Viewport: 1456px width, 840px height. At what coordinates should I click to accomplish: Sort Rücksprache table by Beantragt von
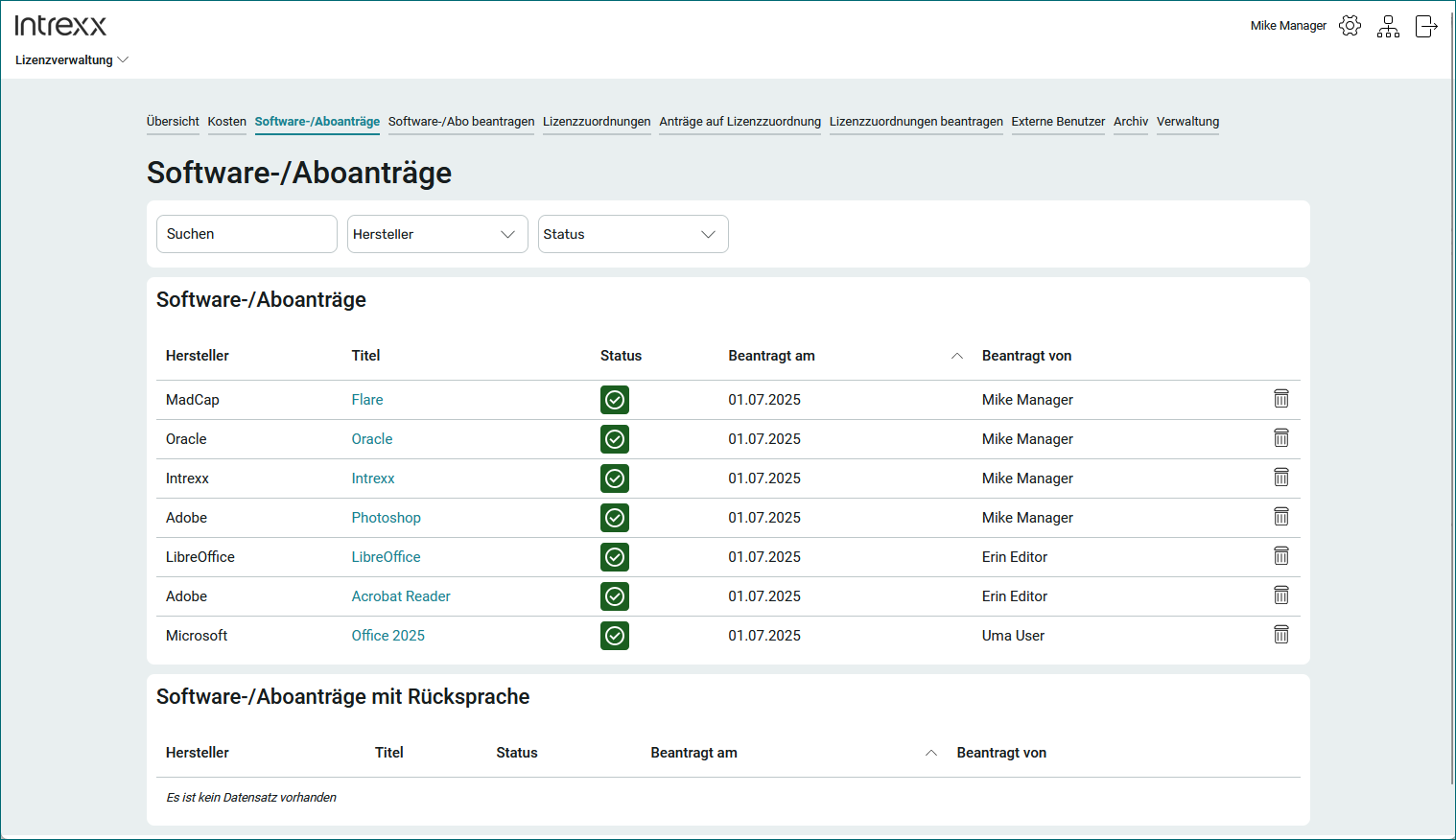(1001, 753)
